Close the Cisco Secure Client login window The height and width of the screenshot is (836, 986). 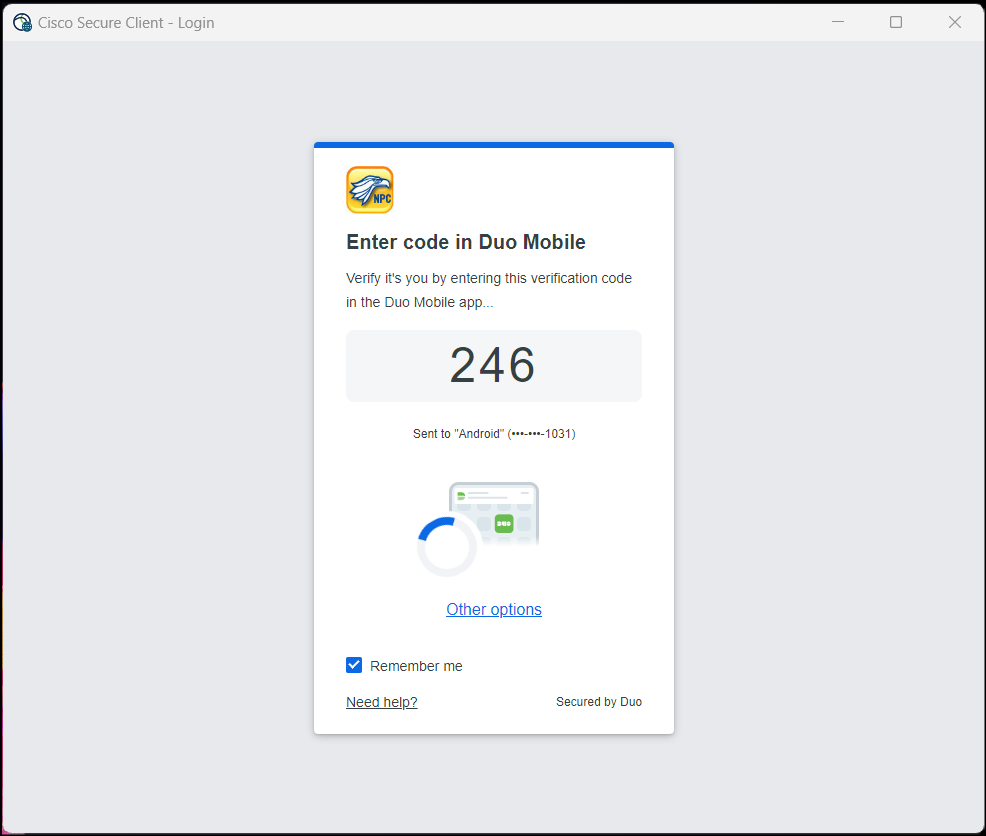click(x=955, y=22)
